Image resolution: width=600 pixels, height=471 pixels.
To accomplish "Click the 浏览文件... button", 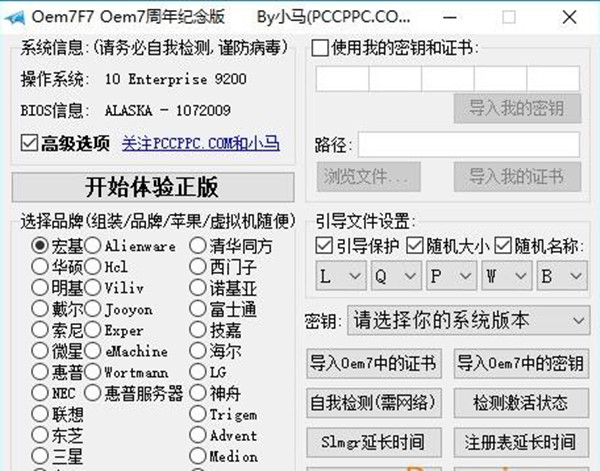I will 368,177.
